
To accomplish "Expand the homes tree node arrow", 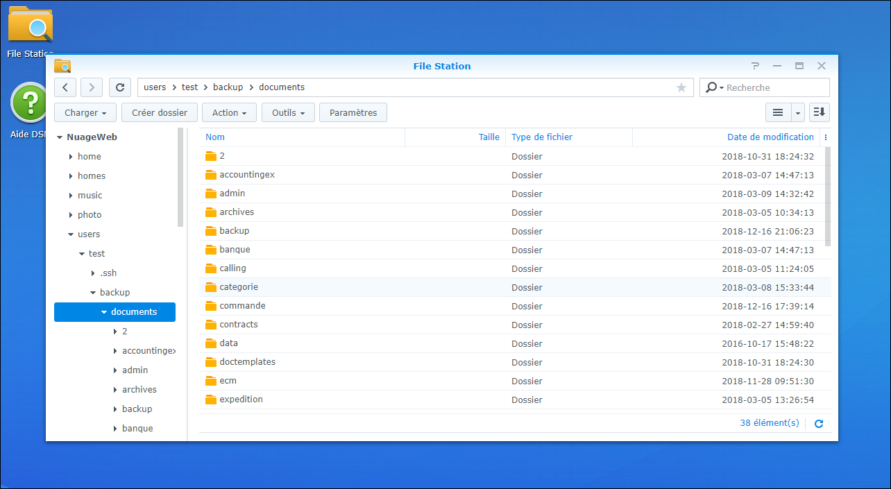I will (70, 176).
